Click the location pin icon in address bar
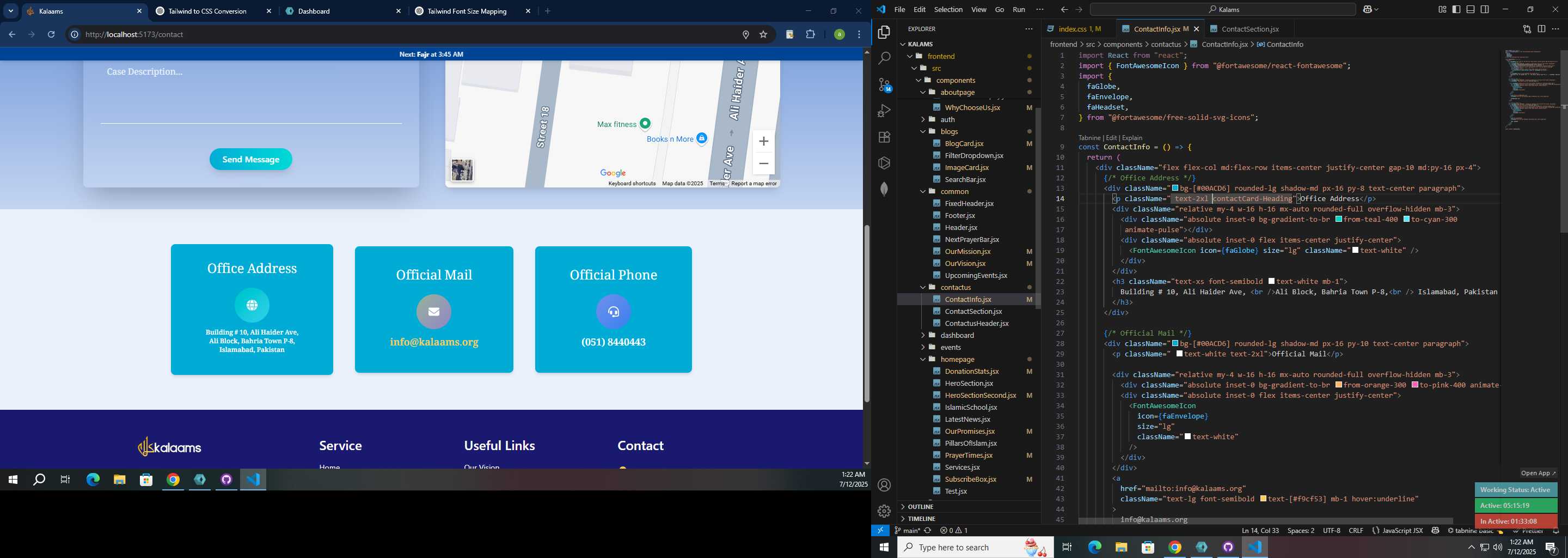Screen dimensions: 1568x558 point(745,35)
